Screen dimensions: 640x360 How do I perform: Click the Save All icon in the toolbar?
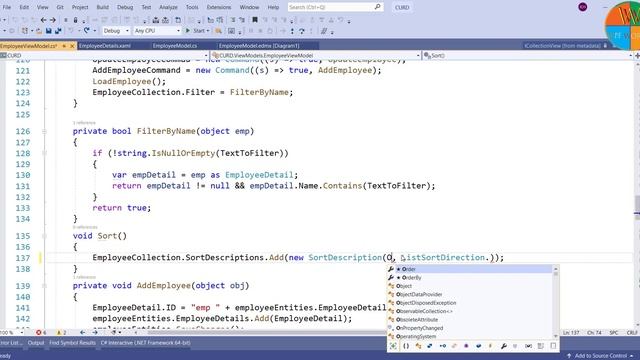click(58, 31)
